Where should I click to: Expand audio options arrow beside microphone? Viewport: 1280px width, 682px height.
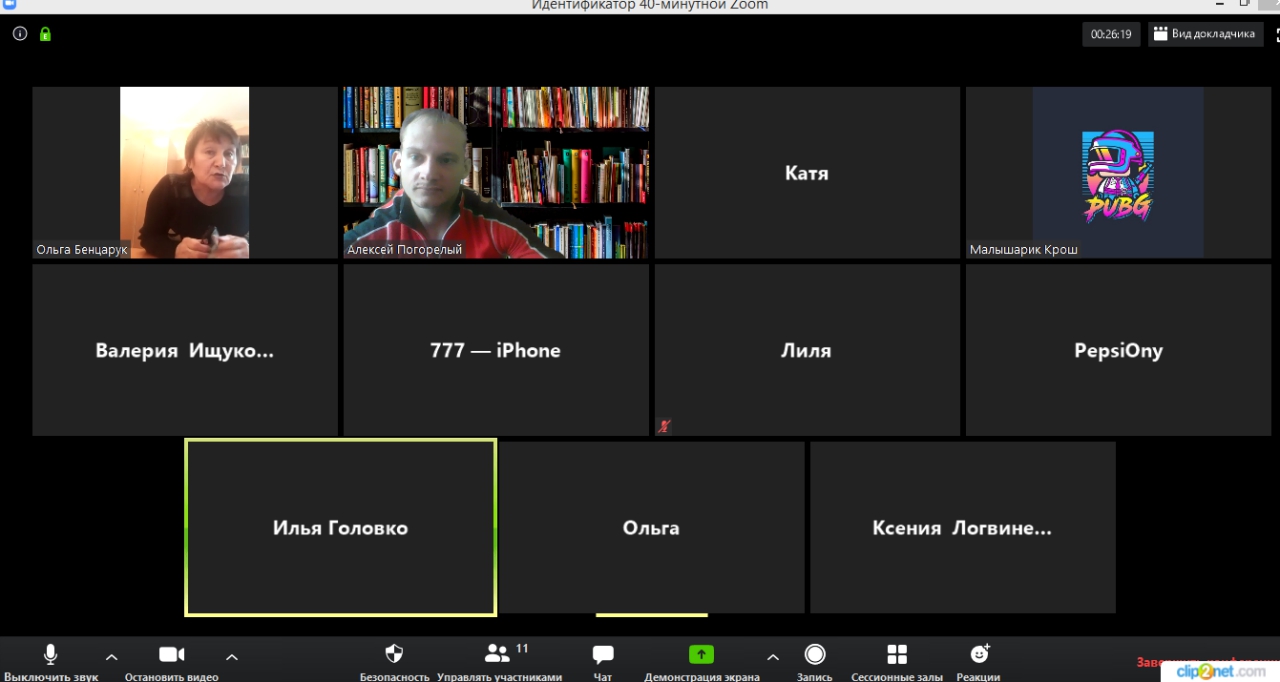(112, 657)
